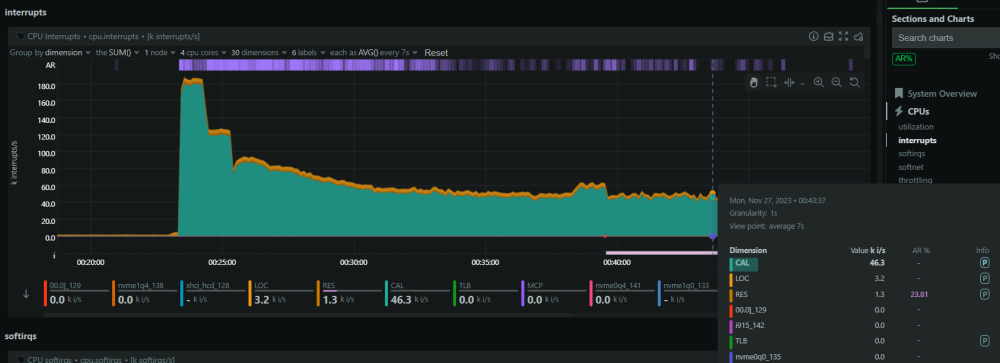Image resolution: width=1000 pixels, height=363 pixels.
Task: Click the AR% filter button
Action: (x=904, y=58)
